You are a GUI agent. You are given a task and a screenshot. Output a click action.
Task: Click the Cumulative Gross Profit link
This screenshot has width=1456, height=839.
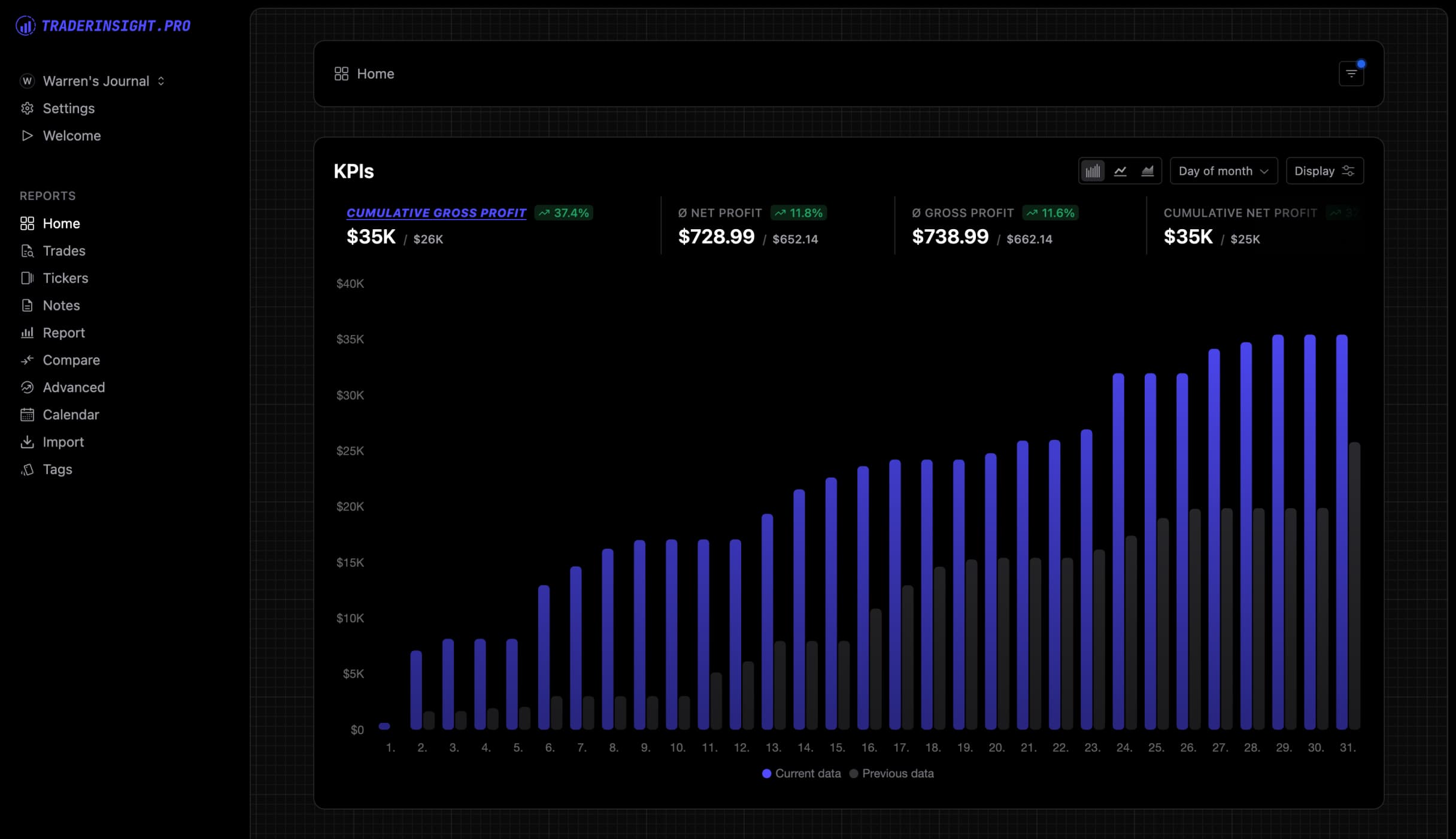pos(436,213)
